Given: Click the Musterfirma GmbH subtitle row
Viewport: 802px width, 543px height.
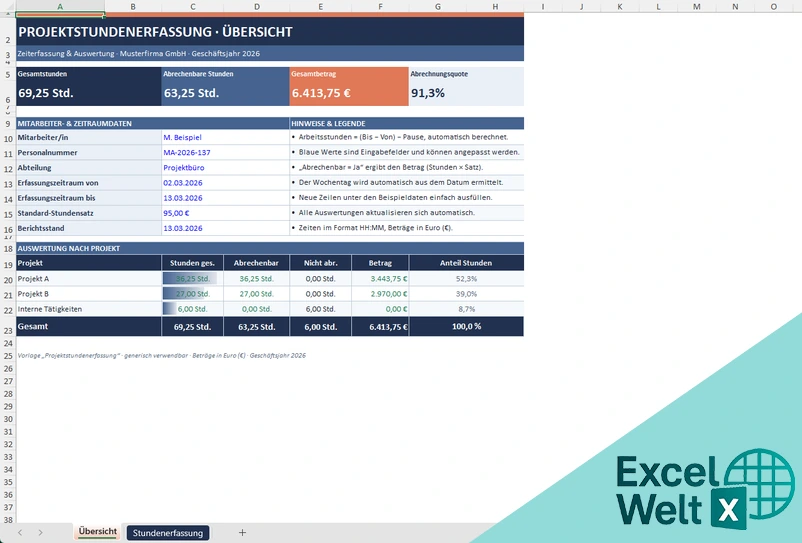Looking at the screenshot, I should click(270, 53).
